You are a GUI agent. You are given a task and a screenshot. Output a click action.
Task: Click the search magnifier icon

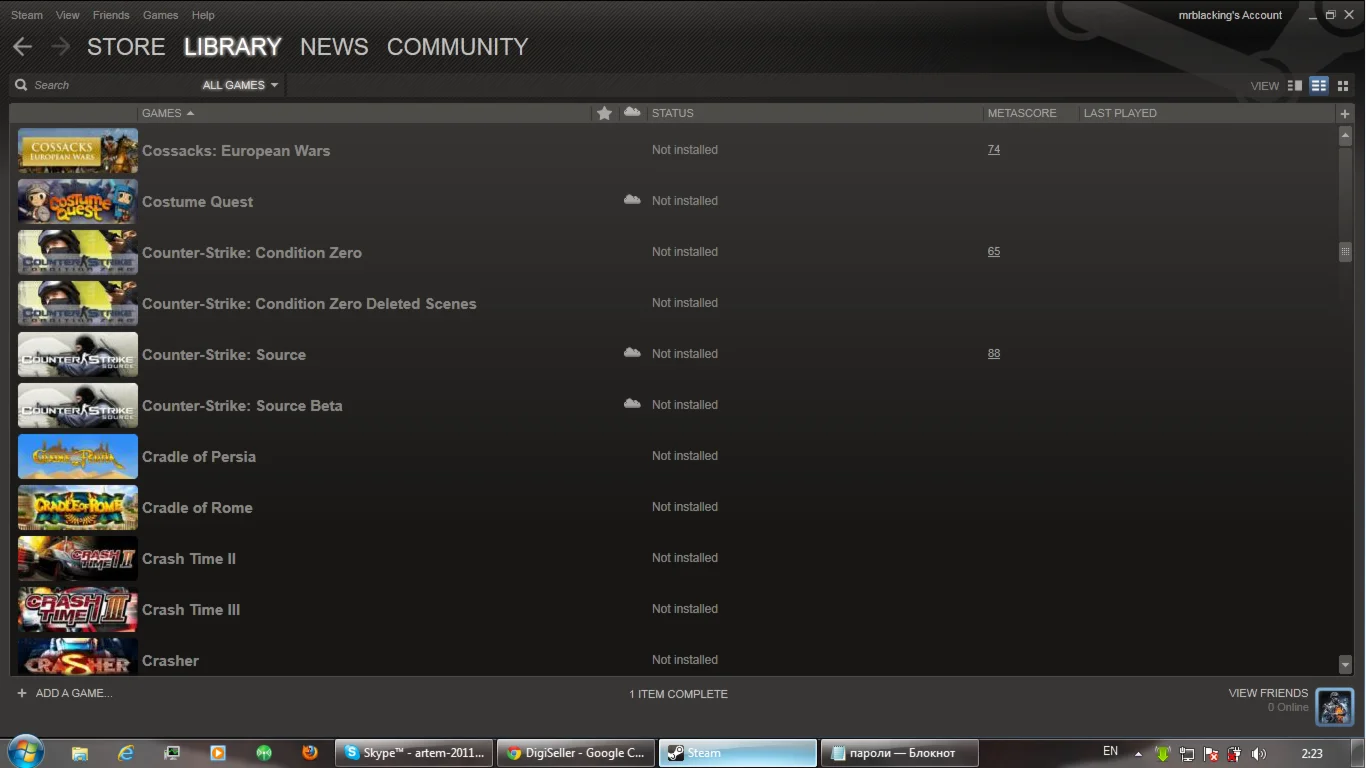pos(22,85)
